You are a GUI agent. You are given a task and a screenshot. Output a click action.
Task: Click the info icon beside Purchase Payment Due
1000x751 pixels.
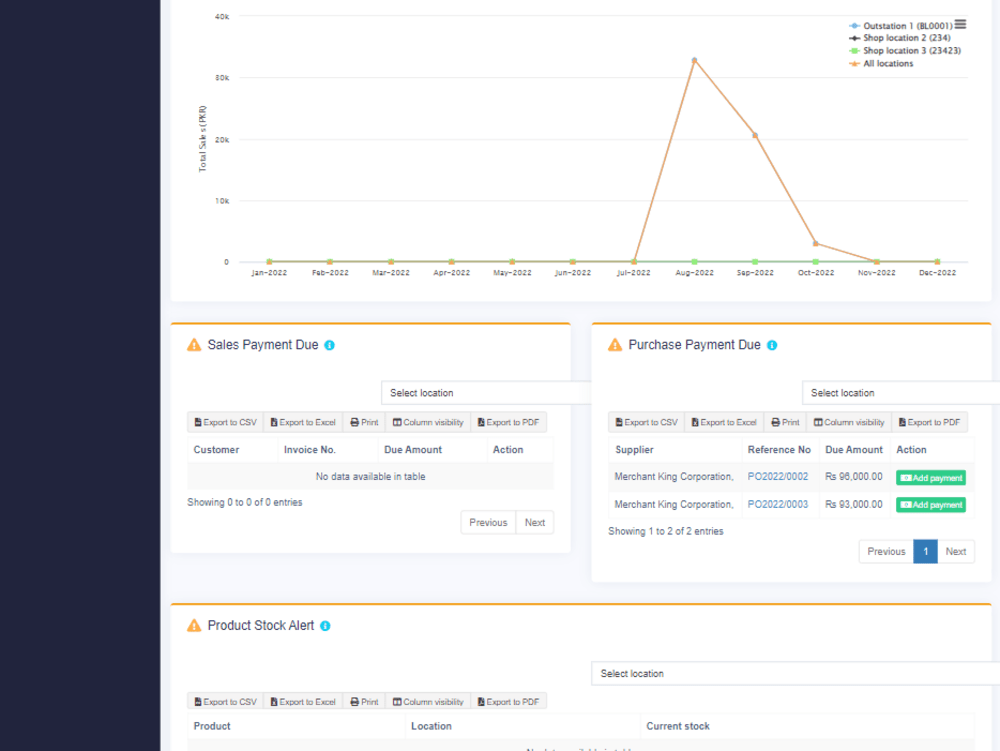[x=770, y=344]
